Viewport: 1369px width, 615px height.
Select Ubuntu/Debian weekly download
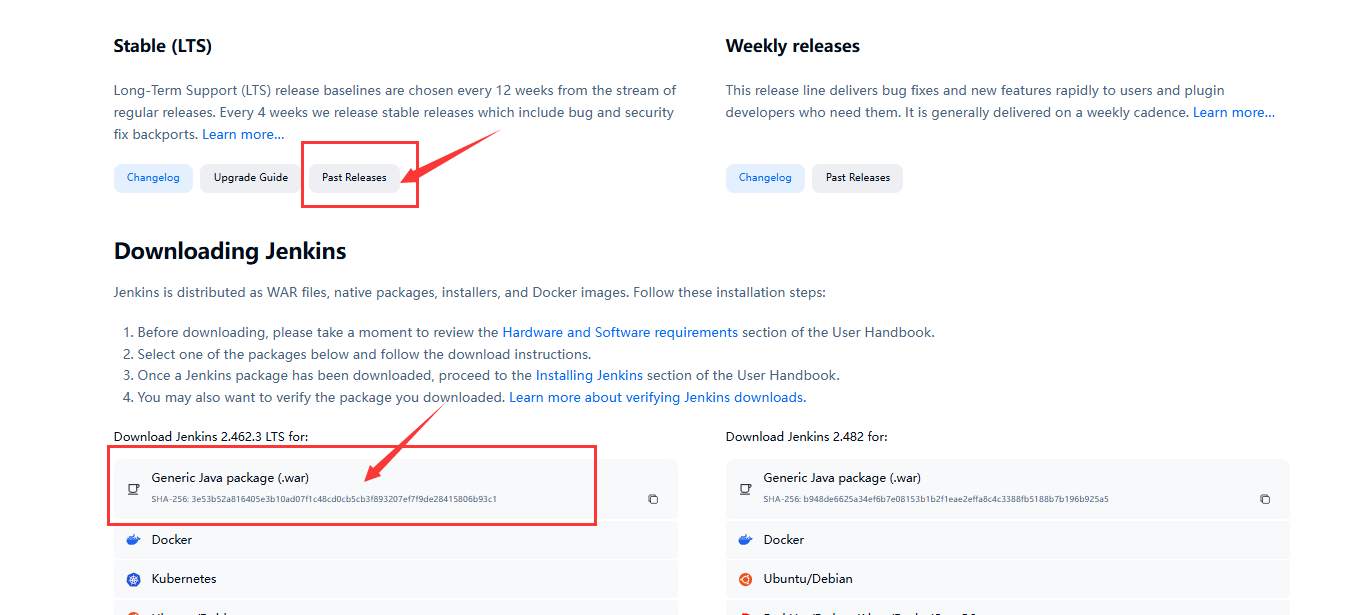(x=807, y=579)
